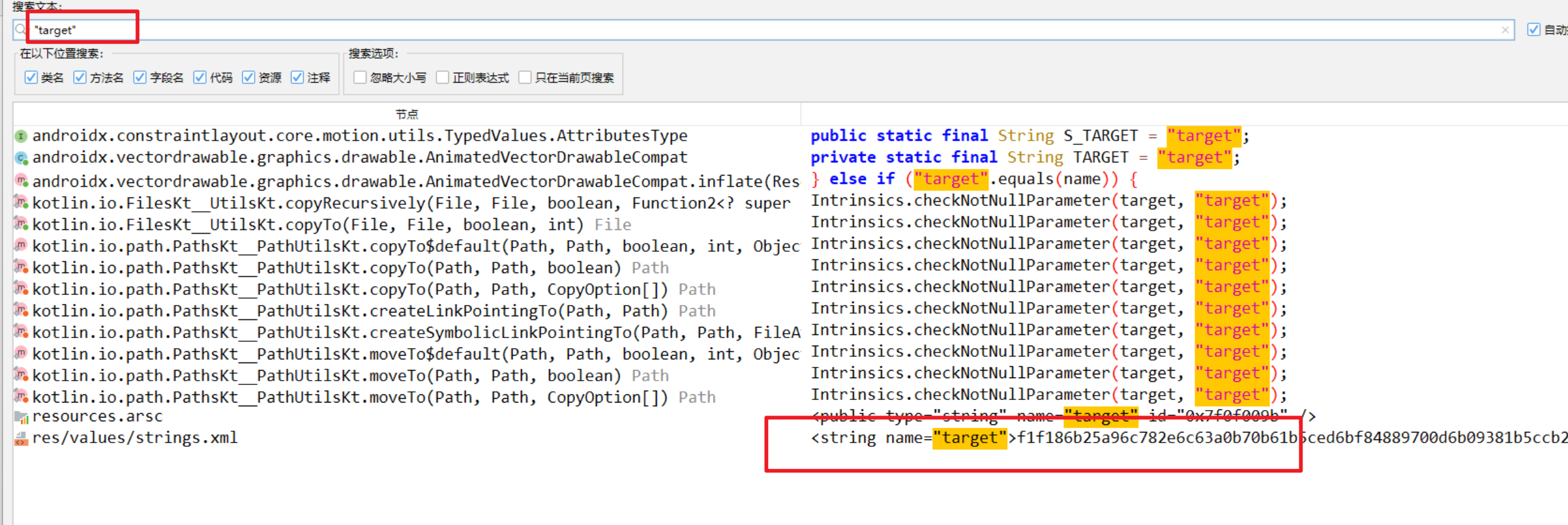Toggle the 方法名 search checkbox
This screenshot has width=1568, height=525.
[80, 77]
